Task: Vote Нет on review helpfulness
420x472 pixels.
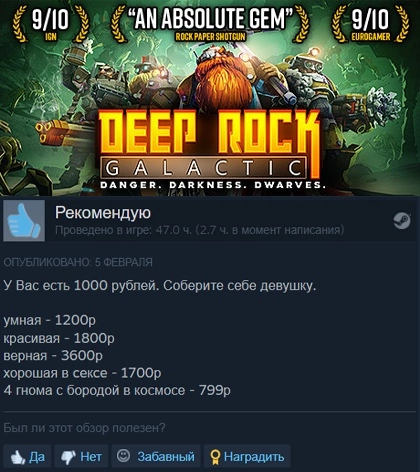Action: pyautogui.click(x=81, y=456)
